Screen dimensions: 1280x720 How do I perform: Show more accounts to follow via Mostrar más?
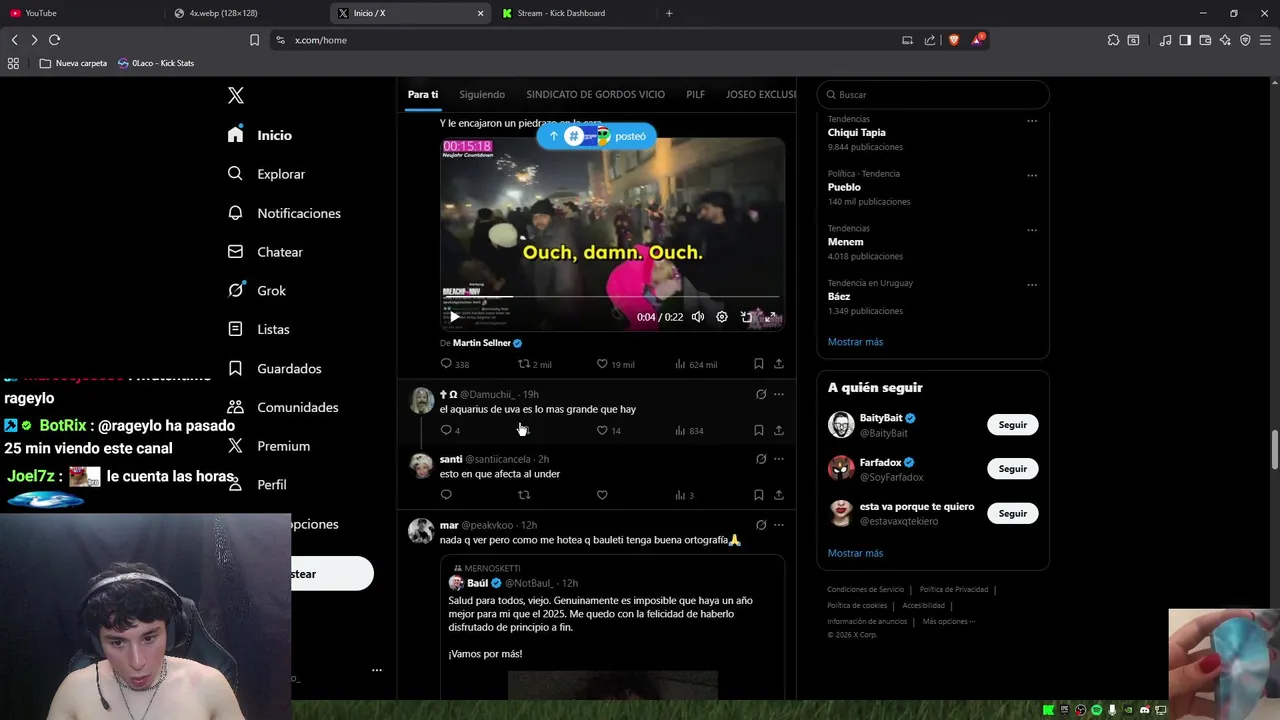point(855,553)
